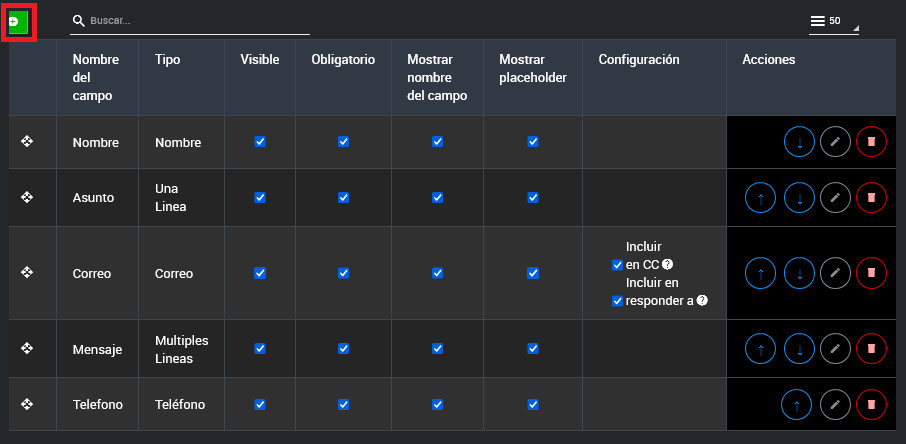Move the Nombre field down
The height and width of the screenshot is (444, 906).
[x=799, y=142]
